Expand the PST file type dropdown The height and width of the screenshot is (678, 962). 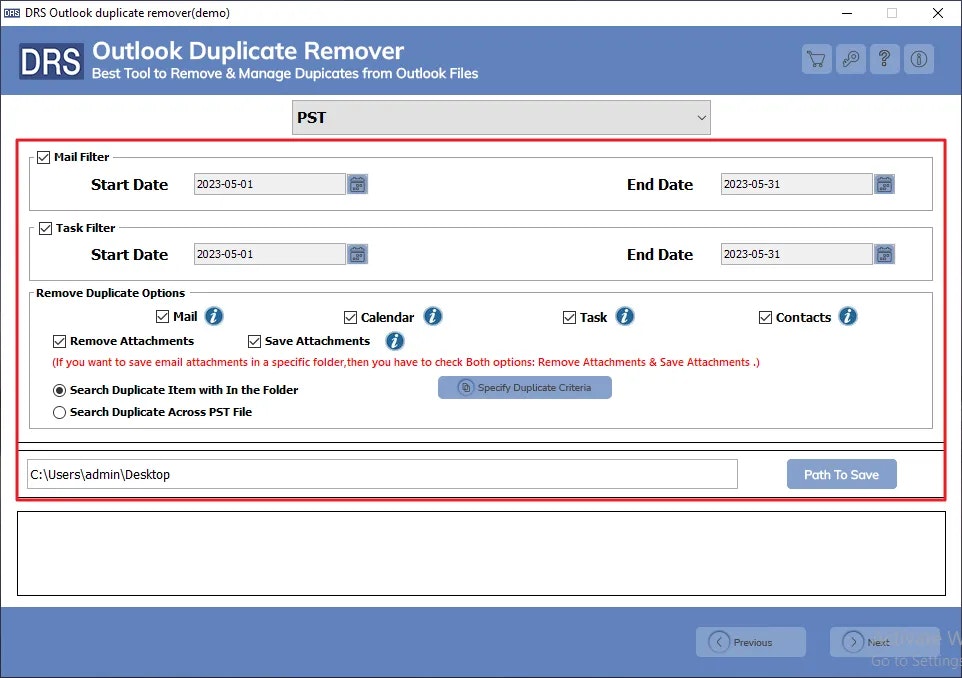pyautogui.click(x=501, y=118)
